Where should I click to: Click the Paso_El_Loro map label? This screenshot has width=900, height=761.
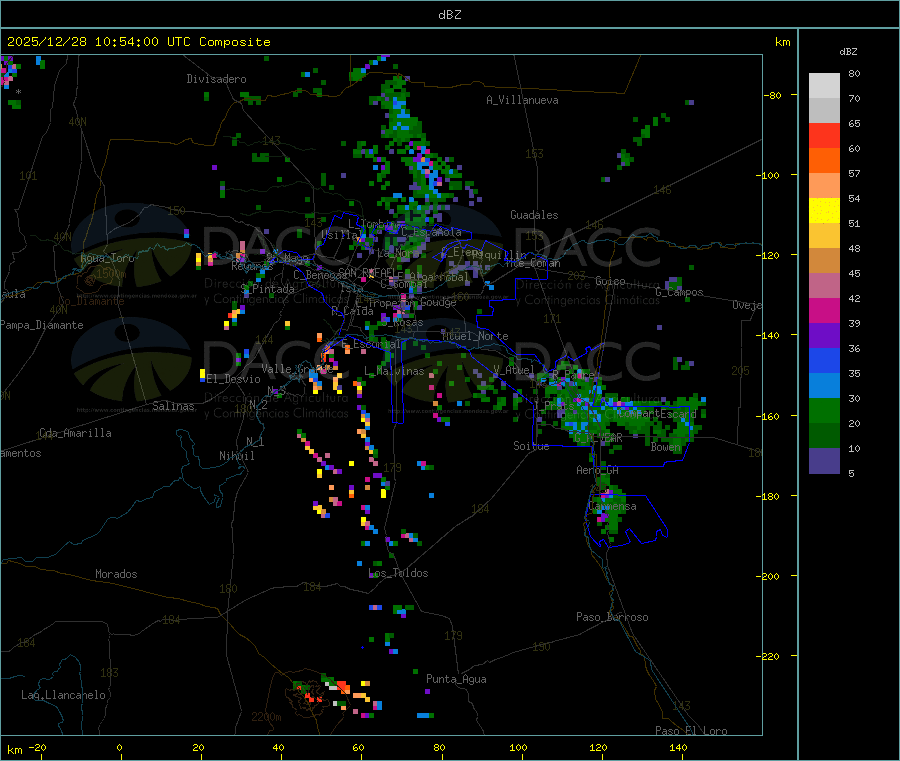click(x=691, y=731)
